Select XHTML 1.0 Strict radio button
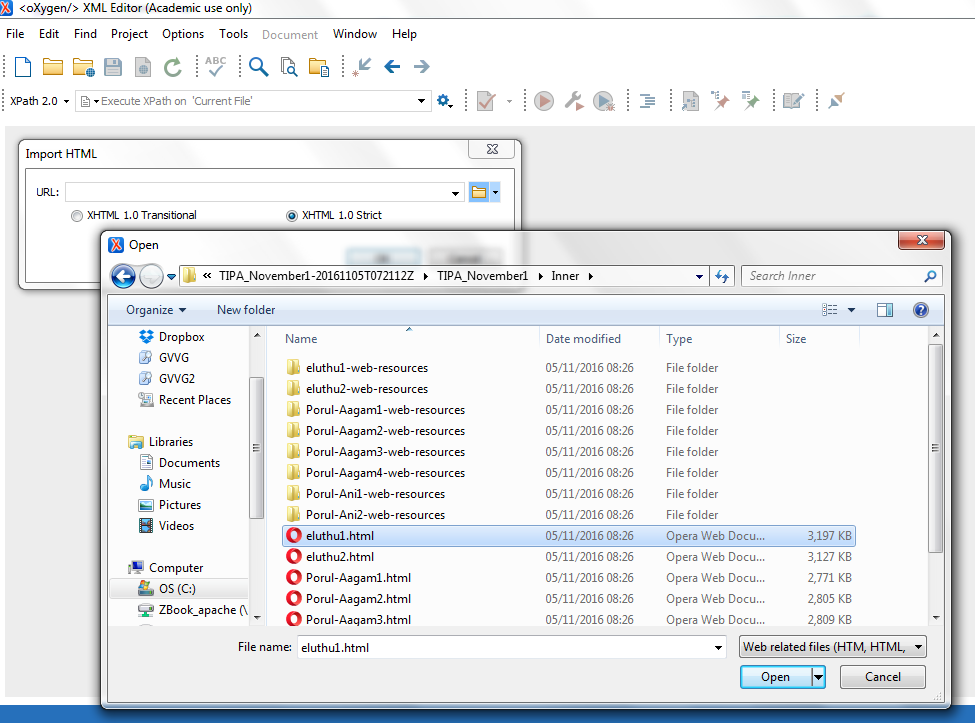 292,216
